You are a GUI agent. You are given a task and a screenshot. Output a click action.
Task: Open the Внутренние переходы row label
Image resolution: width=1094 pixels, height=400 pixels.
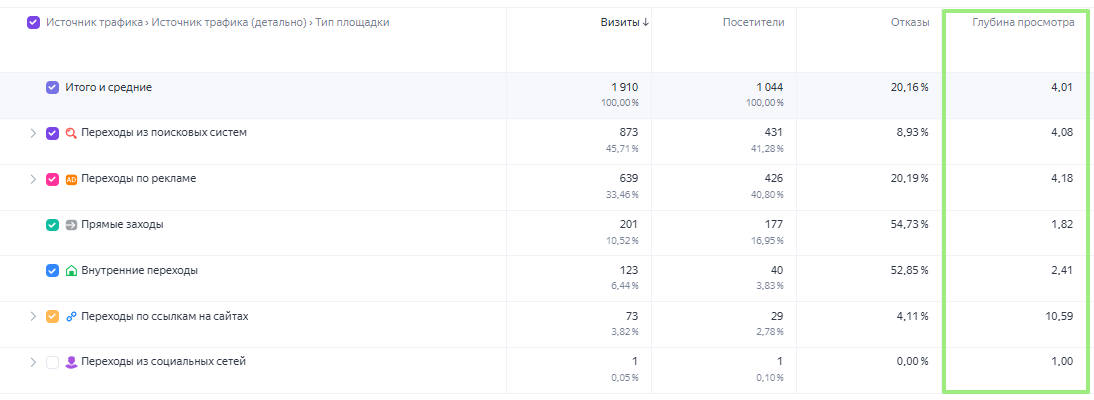[140, 271]
